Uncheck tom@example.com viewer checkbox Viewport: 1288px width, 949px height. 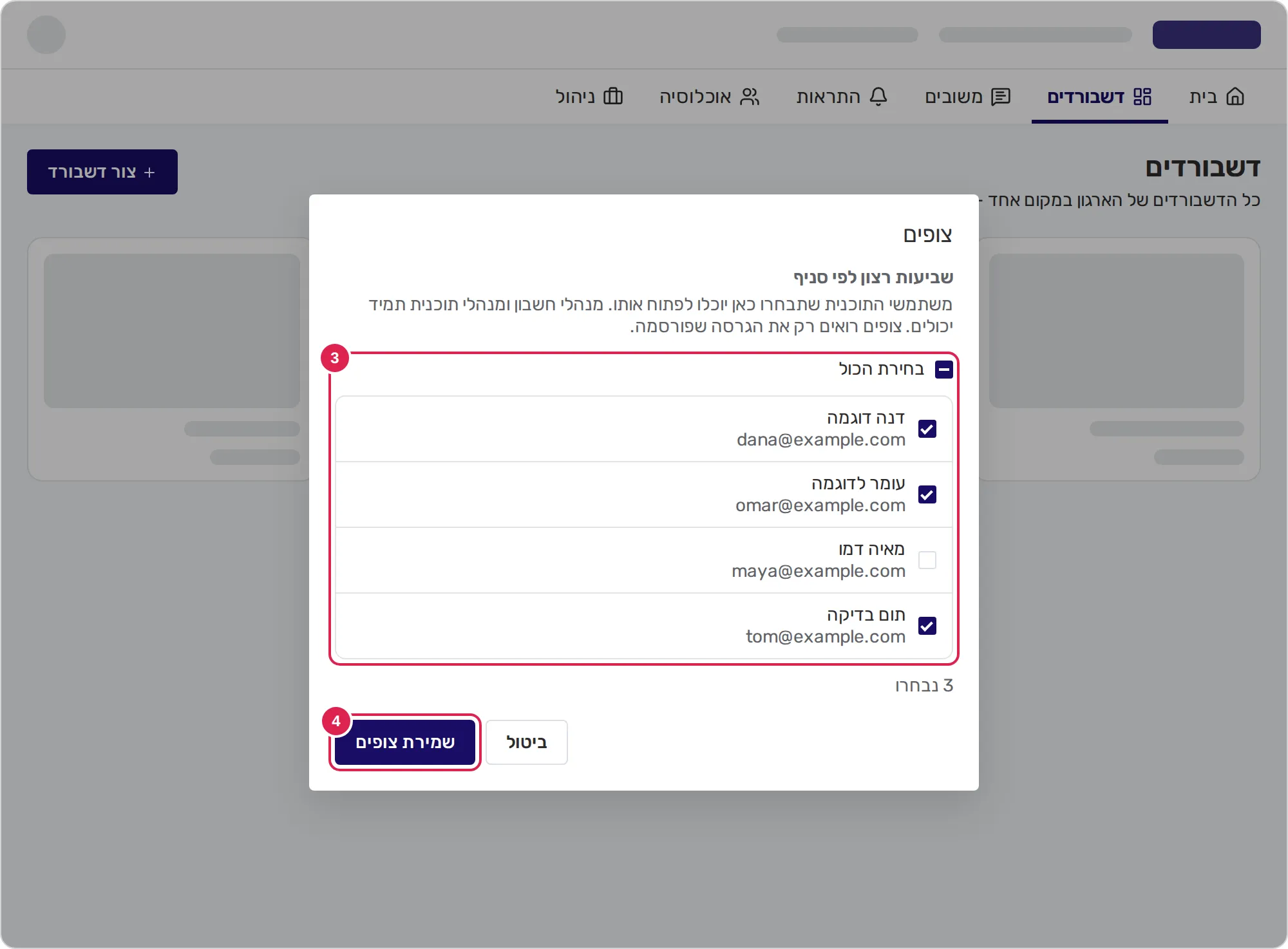(927, 626)
